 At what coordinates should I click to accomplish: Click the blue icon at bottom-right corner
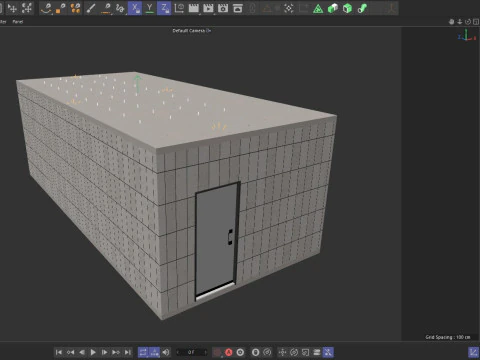coord(473,352)
